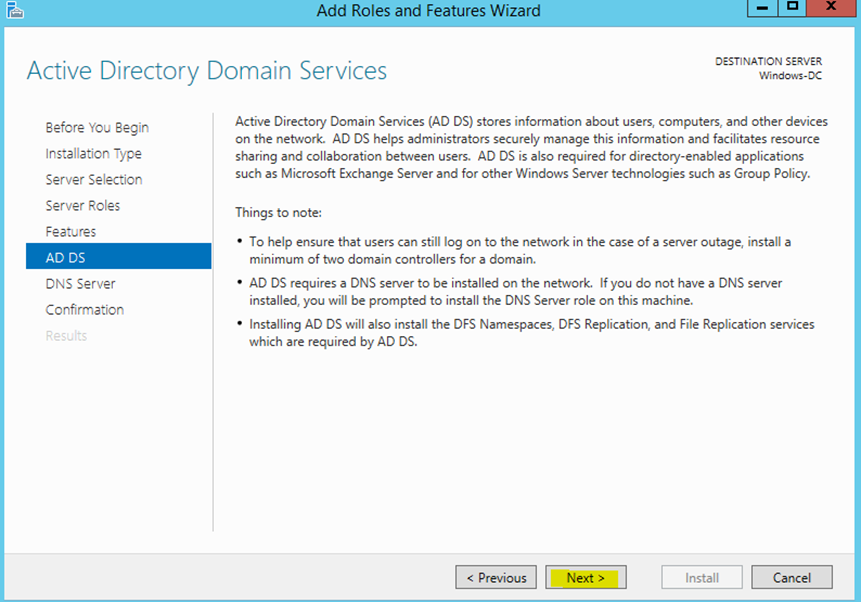Open the Features step

70,232
